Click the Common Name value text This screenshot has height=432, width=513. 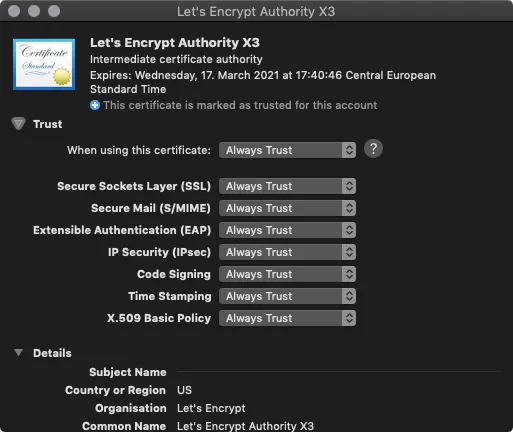(245, 426)
